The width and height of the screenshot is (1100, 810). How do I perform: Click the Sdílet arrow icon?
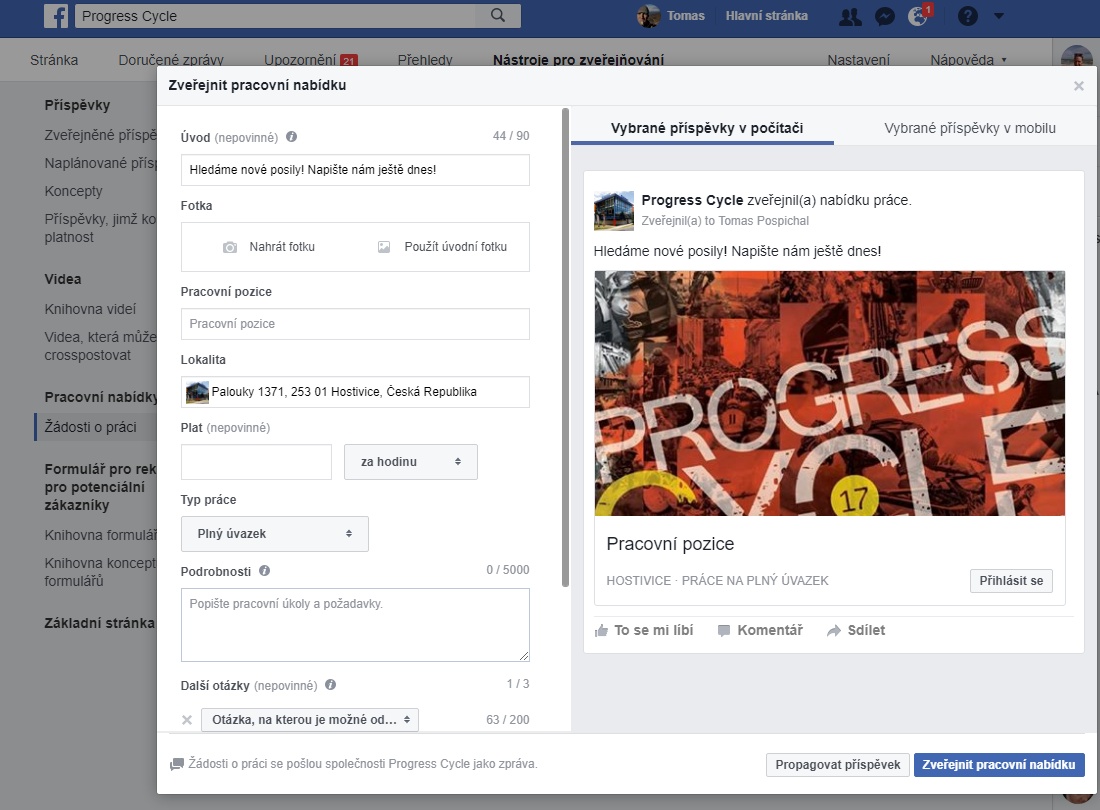coord(833,630)
